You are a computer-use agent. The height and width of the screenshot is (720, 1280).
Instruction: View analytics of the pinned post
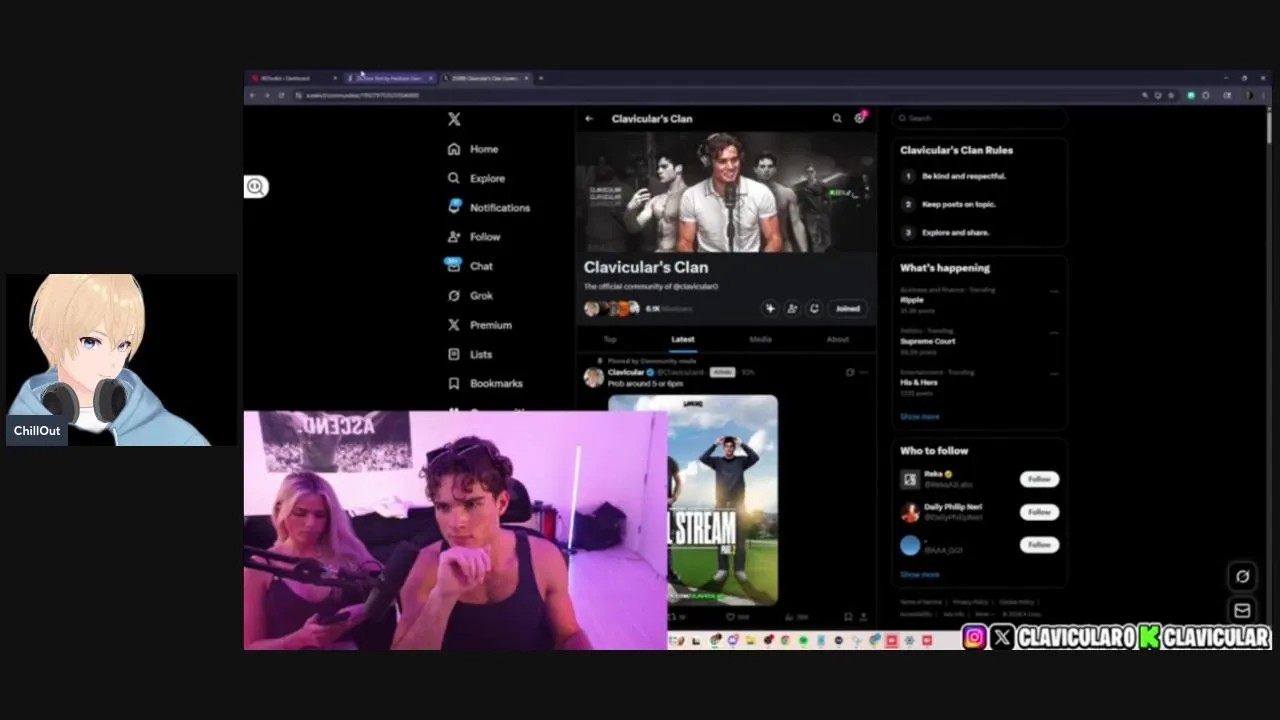point(796,617)
